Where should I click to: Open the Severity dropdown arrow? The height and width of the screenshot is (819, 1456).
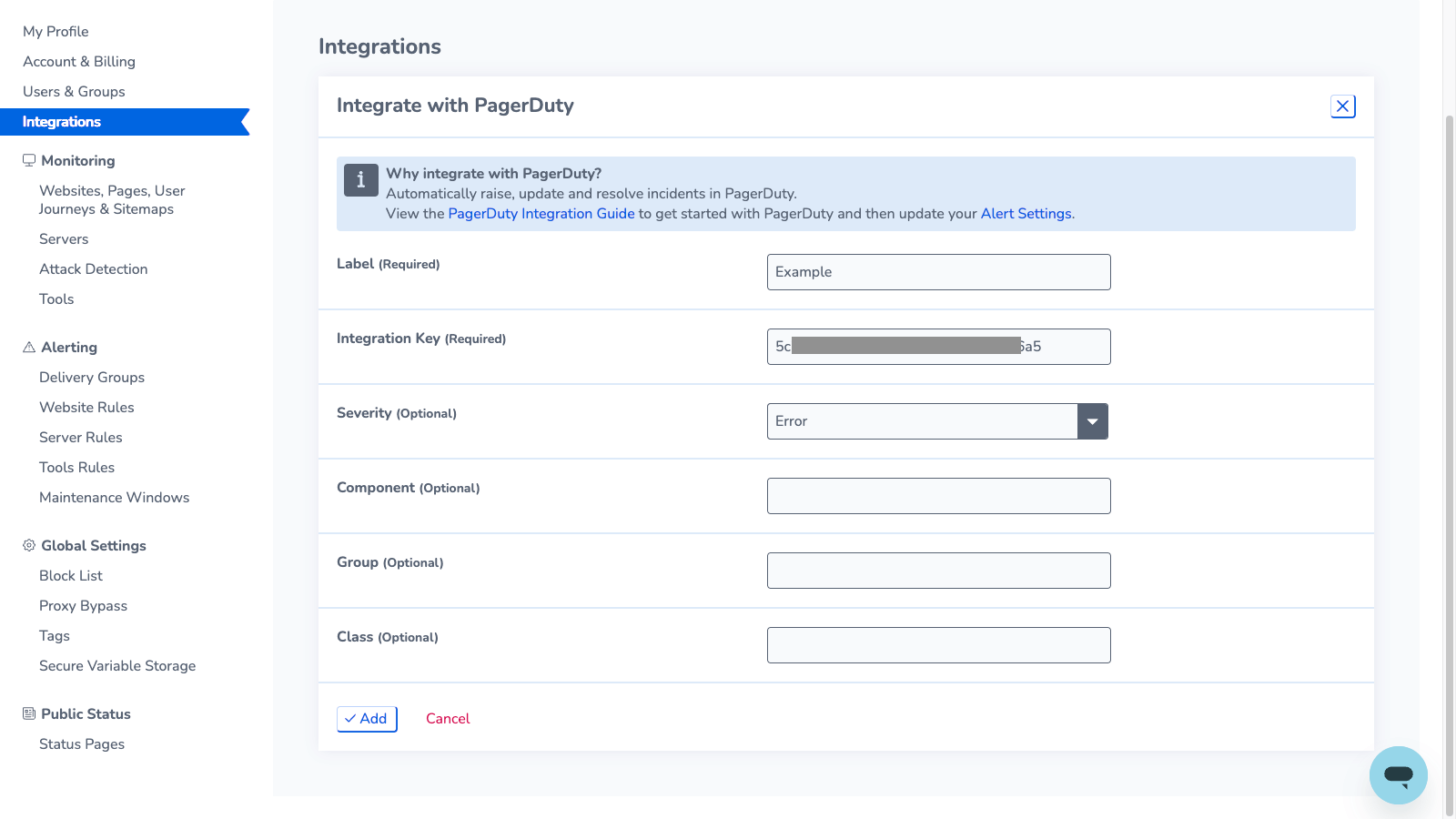pos(1092,421)
